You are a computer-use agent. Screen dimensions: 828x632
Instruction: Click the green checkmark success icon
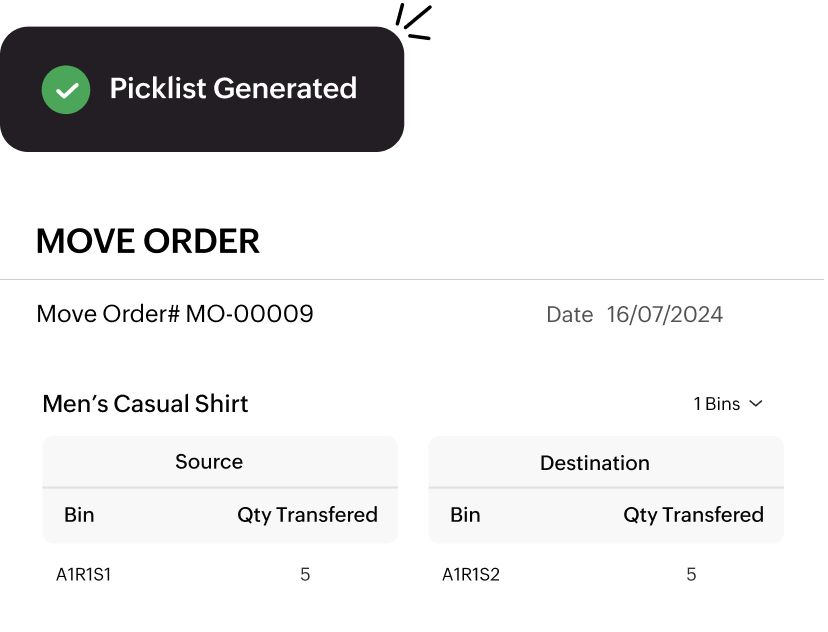click(x=66, y=89)
